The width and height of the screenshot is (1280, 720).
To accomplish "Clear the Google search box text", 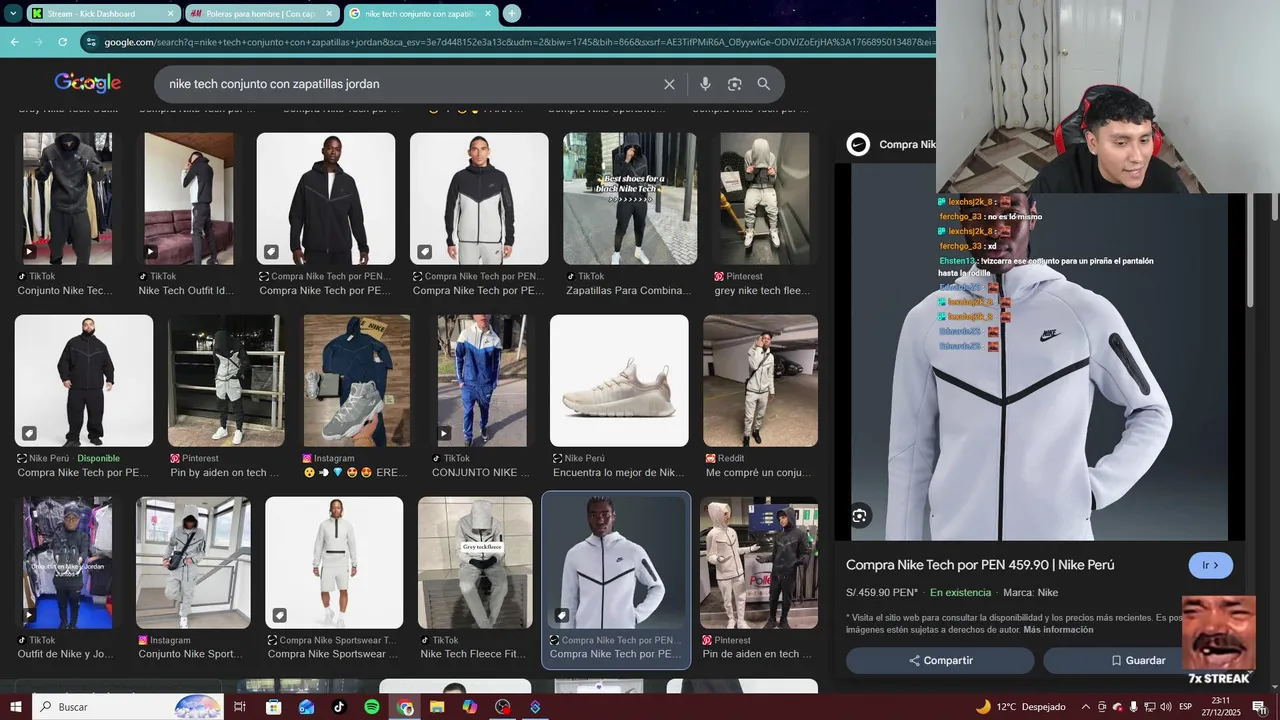I will point(669,84).
